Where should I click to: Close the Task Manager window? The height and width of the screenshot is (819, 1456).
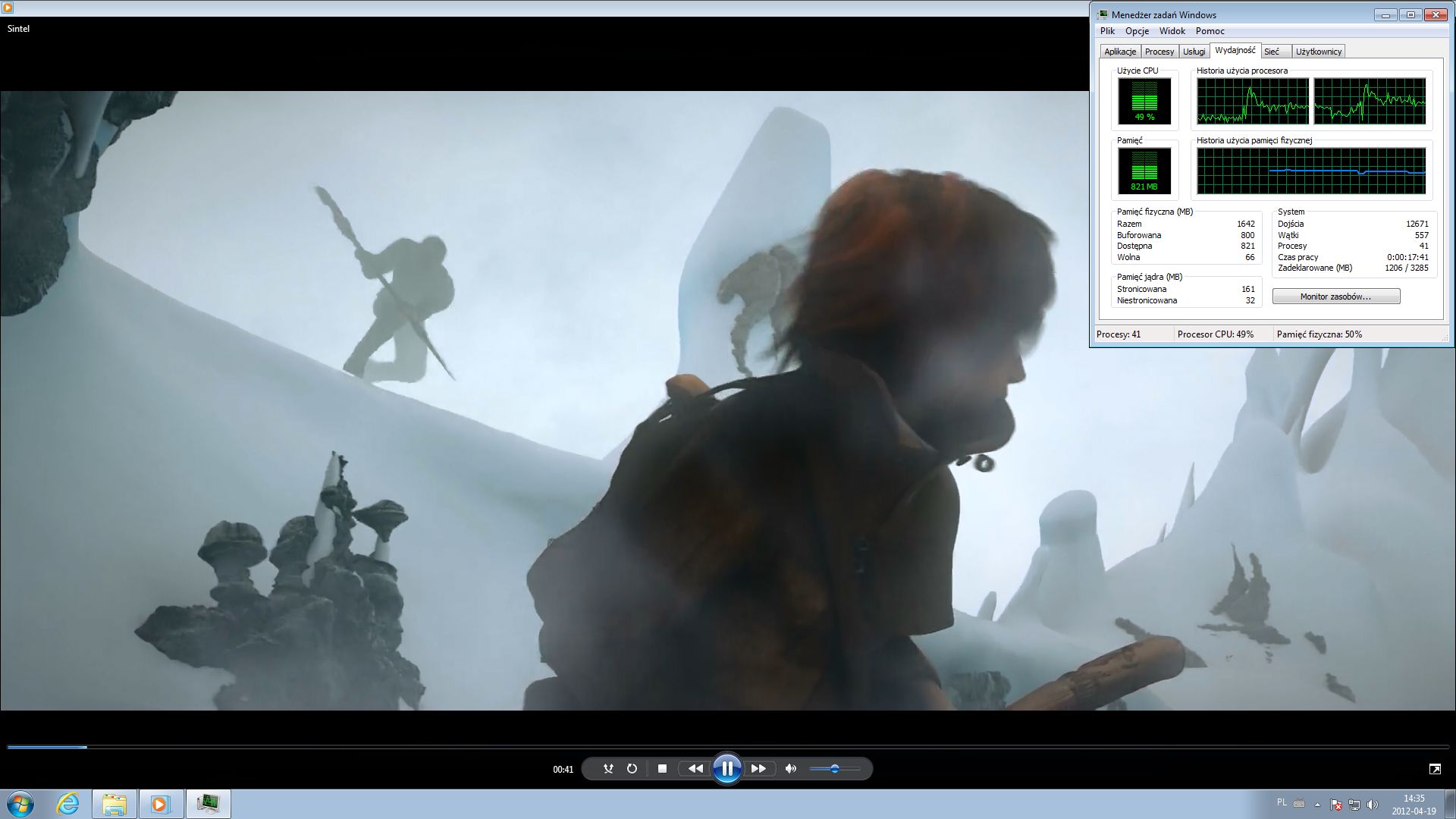pyautogui.click(x=1436, y=14)
